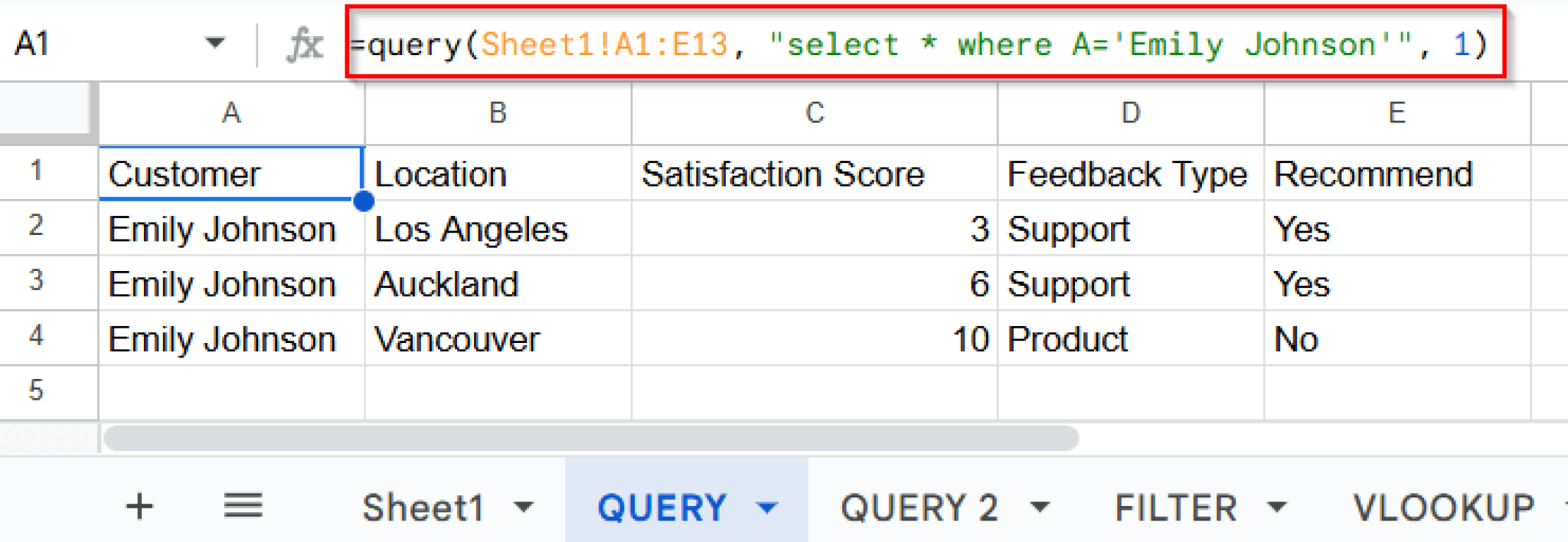Expand the Name Box dropdown arrow
Screen dimensions: 1568x542
[x=215, y=43]
